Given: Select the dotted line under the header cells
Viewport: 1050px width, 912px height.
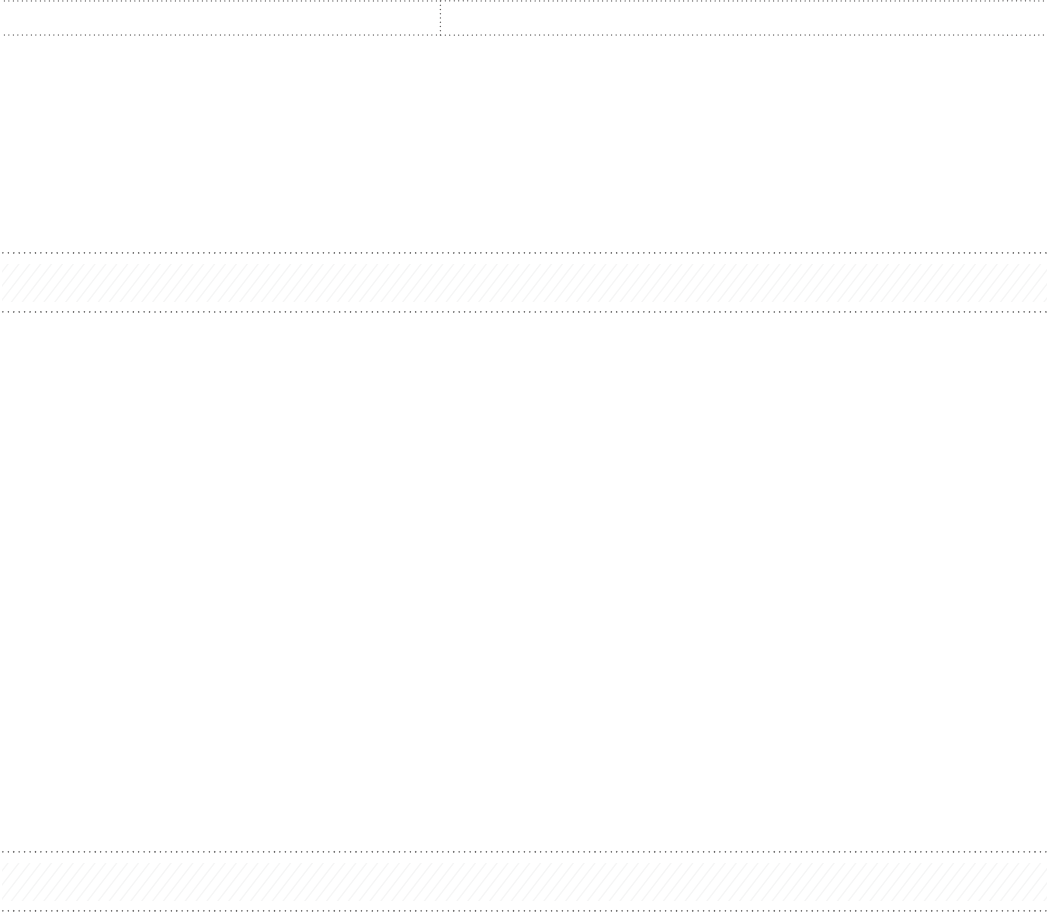Looking at the screenshot, I should pos(525,35).
